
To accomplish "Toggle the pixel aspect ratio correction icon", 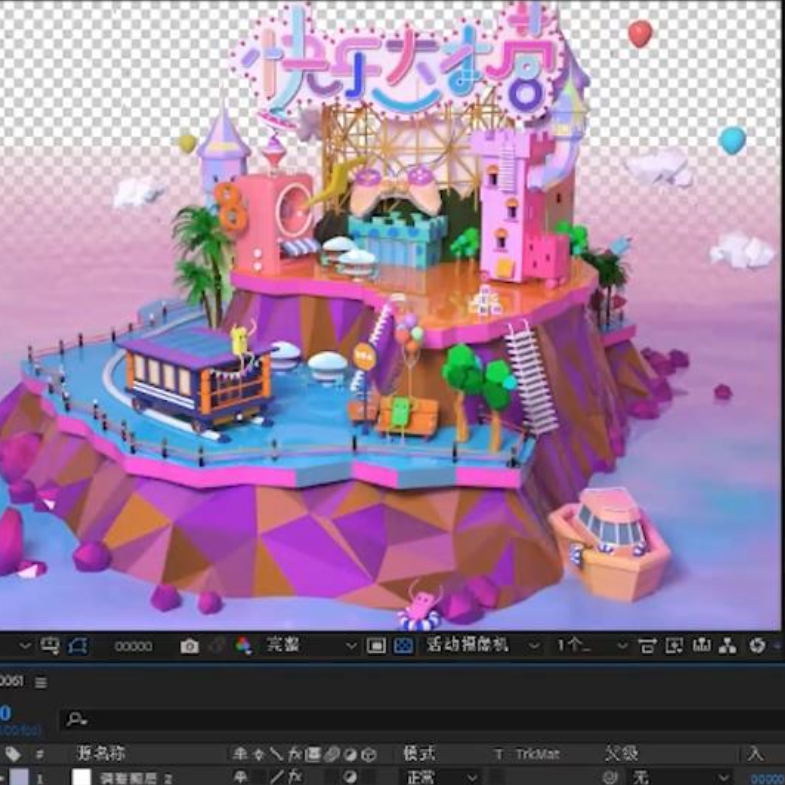I will point(647,646).
